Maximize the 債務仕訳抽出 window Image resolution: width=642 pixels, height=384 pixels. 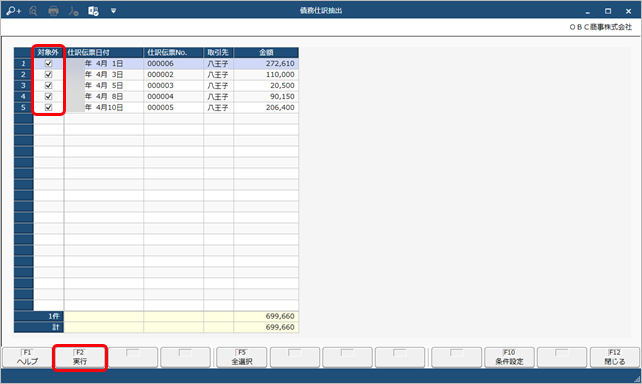[x=608, y=11]
